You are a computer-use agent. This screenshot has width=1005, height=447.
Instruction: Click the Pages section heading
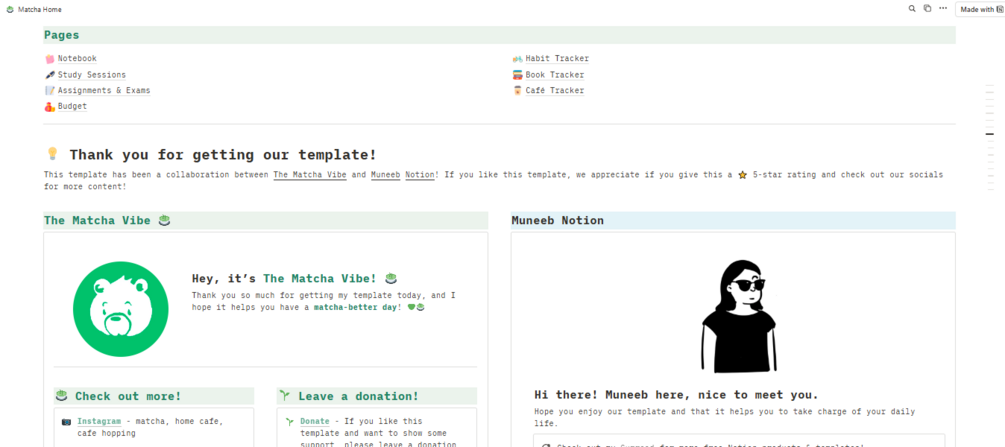coord(62,35)
